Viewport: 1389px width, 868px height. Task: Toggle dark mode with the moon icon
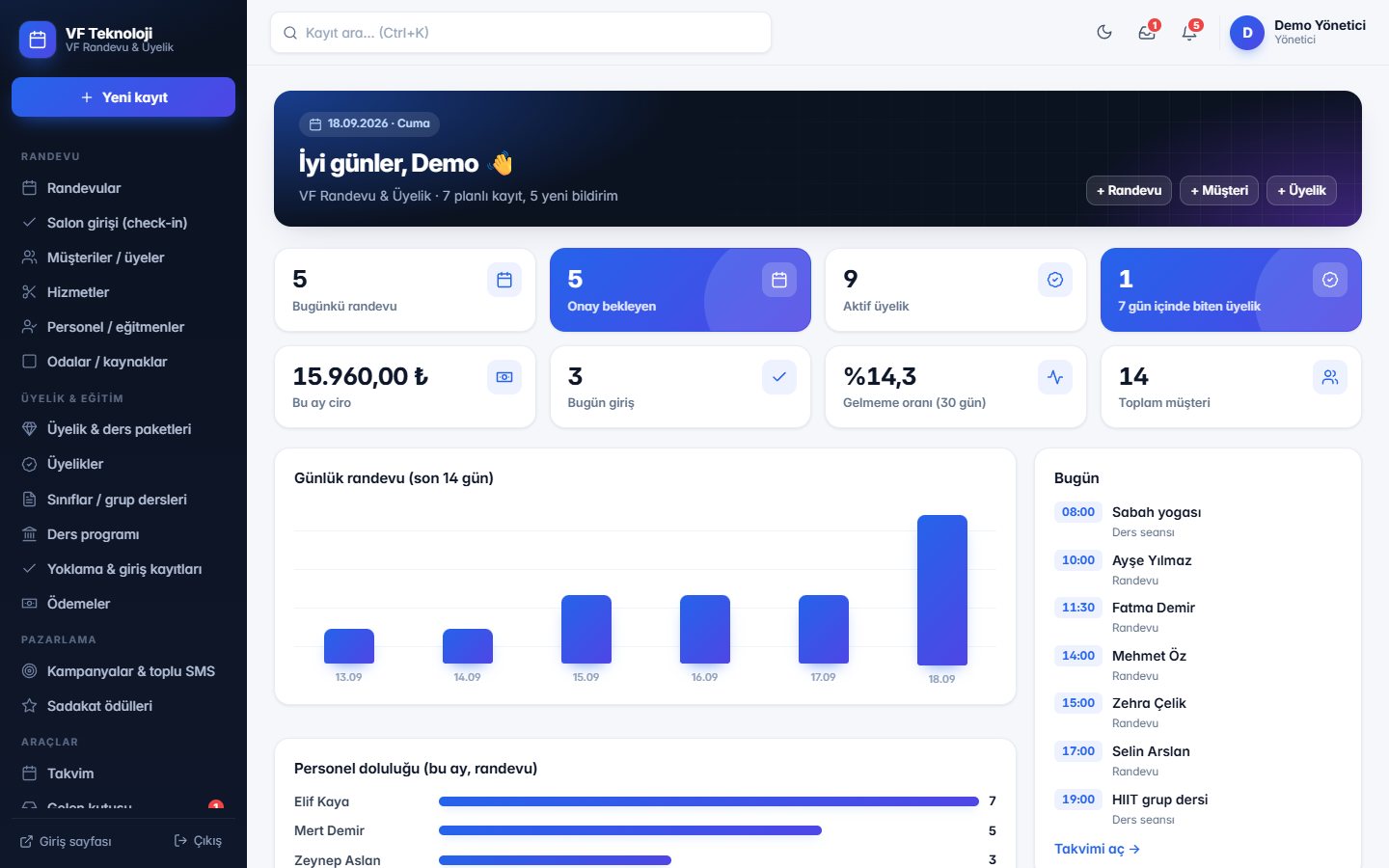(x=1104, y=32)
